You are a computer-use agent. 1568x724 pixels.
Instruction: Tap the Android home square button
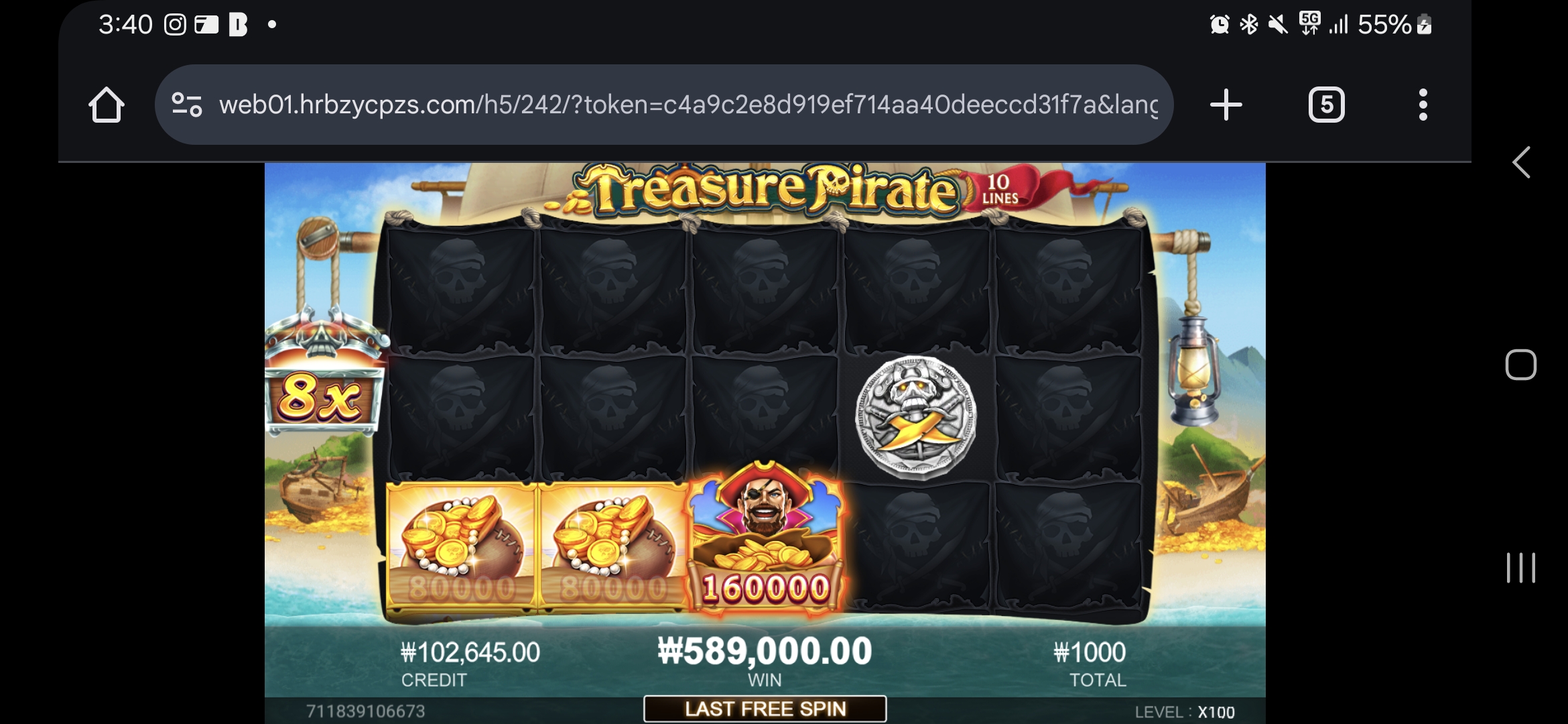click(x=1520, y=365)
